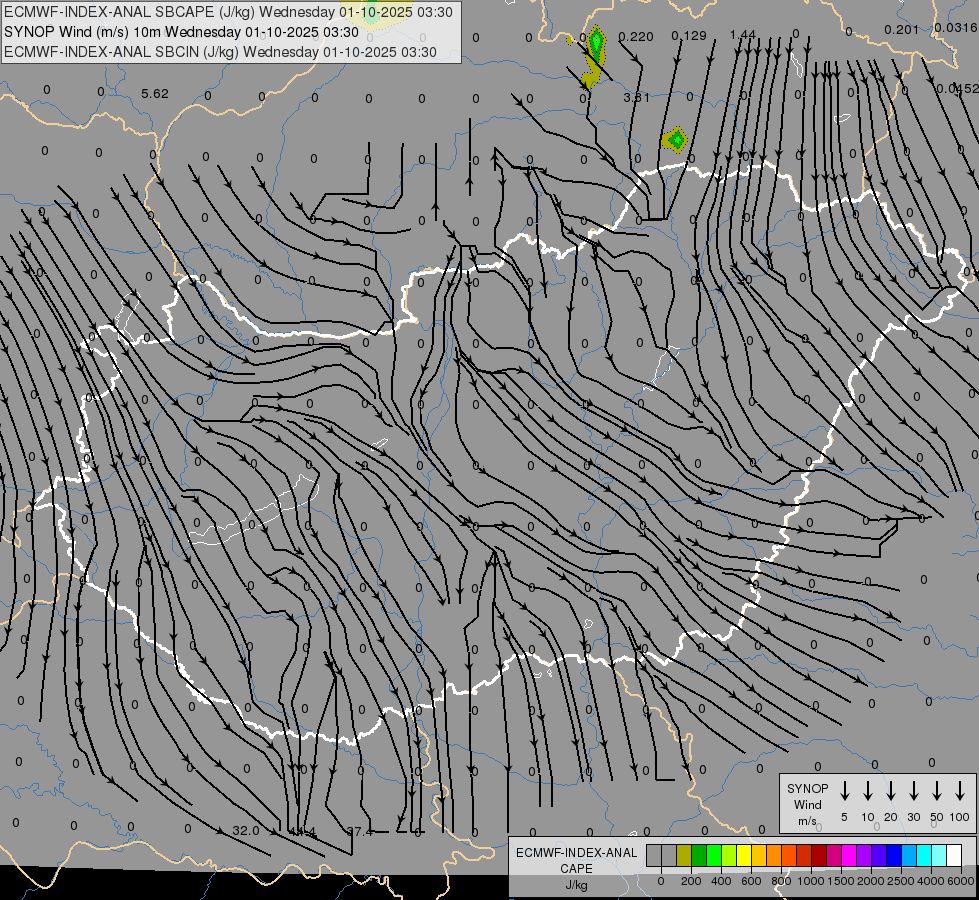
Task: Select the yellow swatch in CAPE color bar
Action: (744, 855)
